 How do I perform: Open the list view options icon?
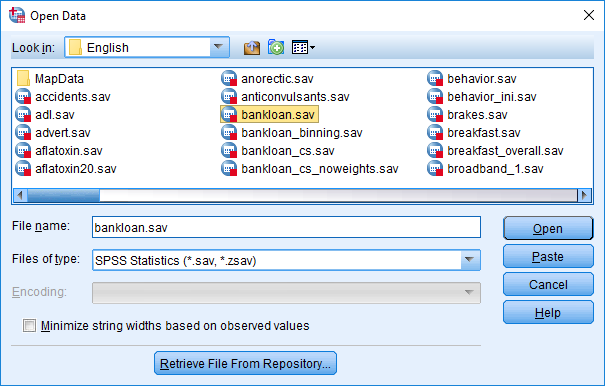tap(303, 47)
